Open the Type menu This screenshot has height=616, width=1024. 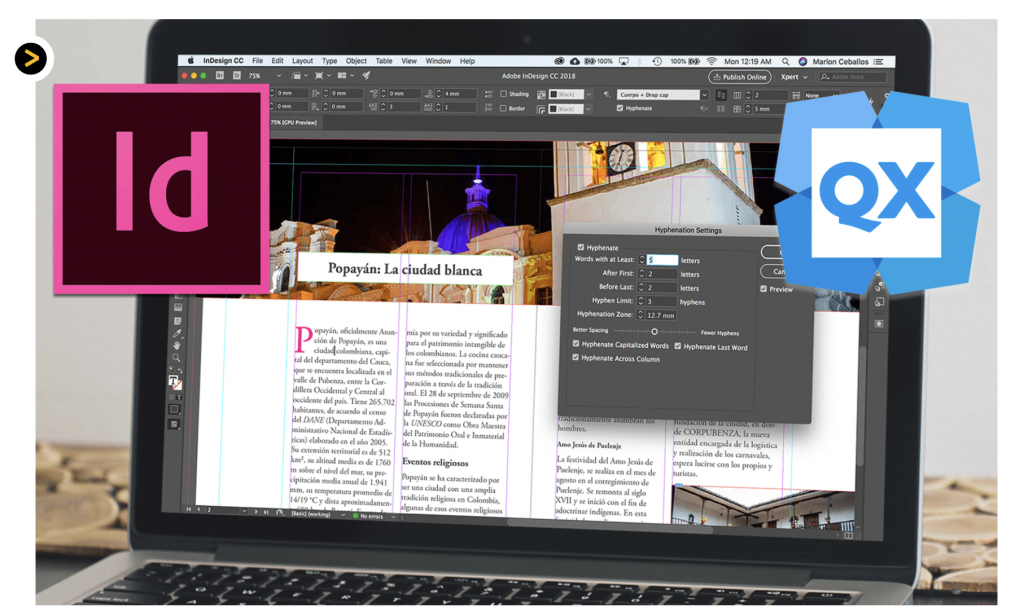tap(328, 60)
